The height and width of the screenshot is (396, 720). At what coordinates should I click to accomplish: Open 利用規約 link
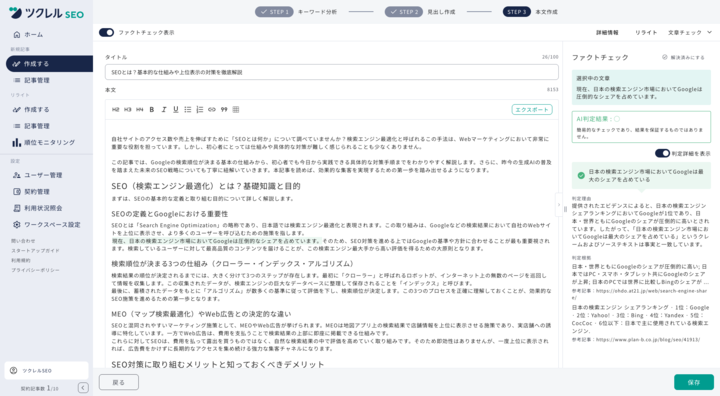point(21,260)
